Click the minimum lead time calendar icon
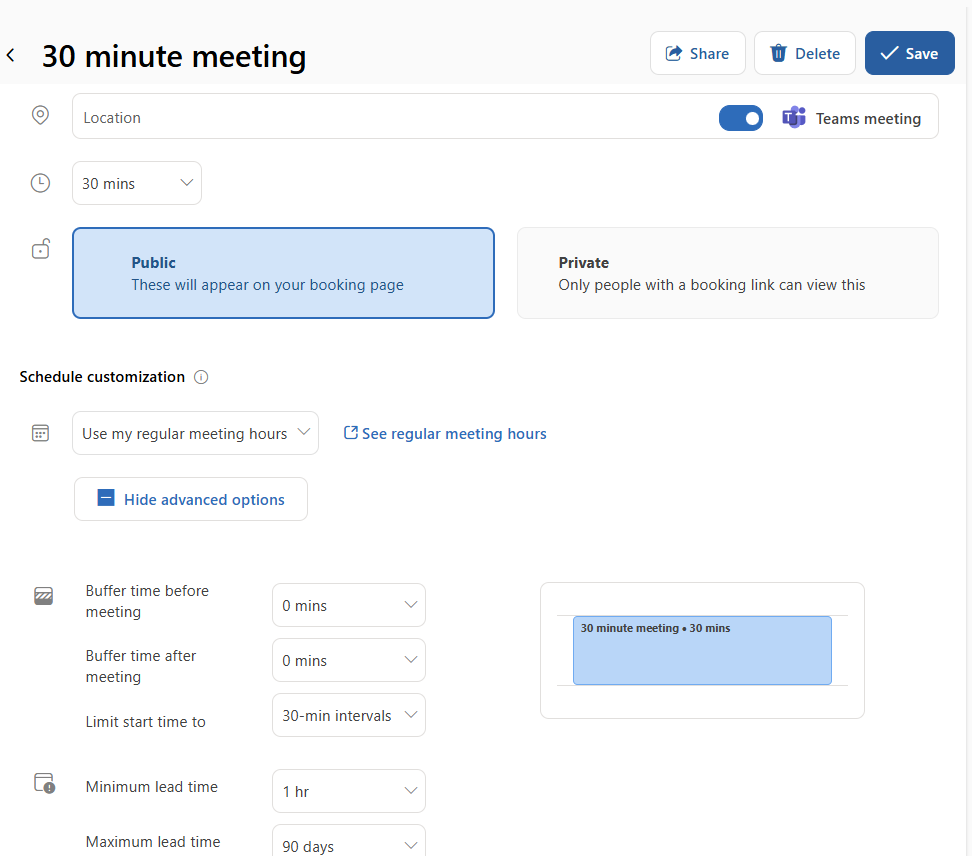Viewport: 972px width, 856px height. [44, 783]
